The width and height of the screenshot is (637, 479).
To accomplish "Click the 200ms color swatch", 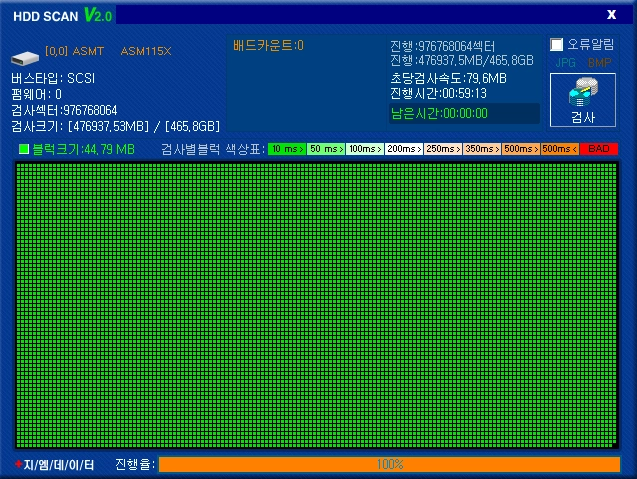I will coord(404,149).
